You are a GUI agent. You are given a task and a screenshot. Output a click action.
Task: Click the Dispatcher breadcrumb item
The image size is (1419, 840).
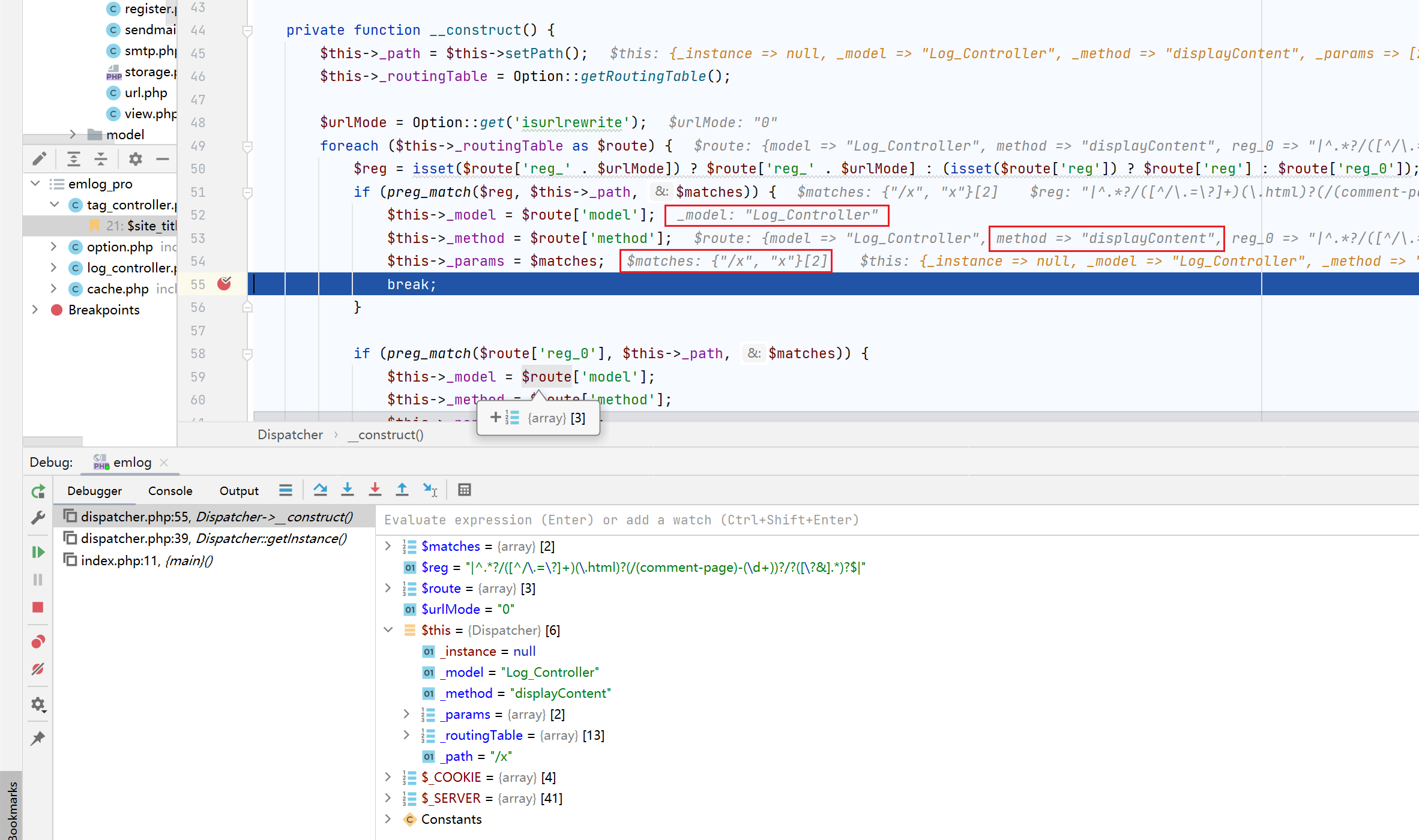290,434
